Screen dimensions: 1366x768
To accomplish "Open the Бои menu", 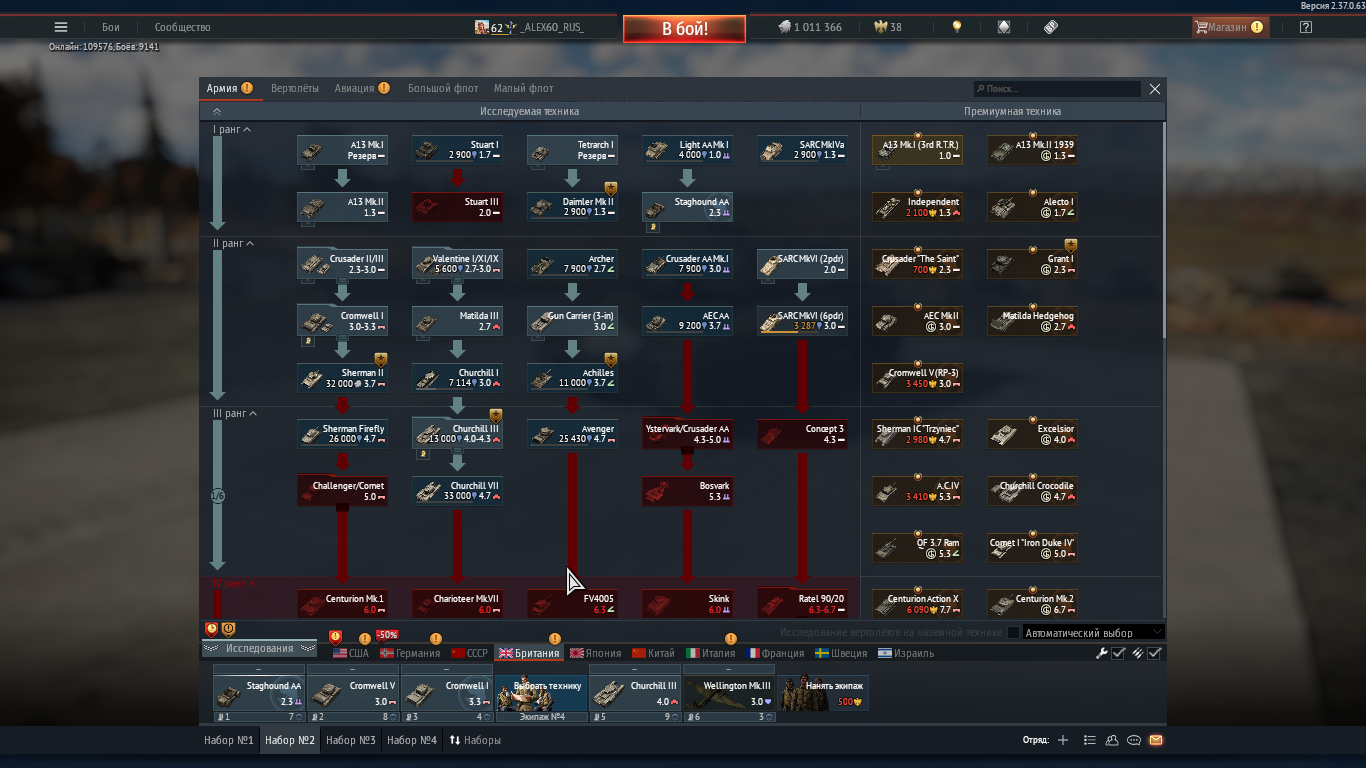I will pyautogui.click(x=111, y=27).
